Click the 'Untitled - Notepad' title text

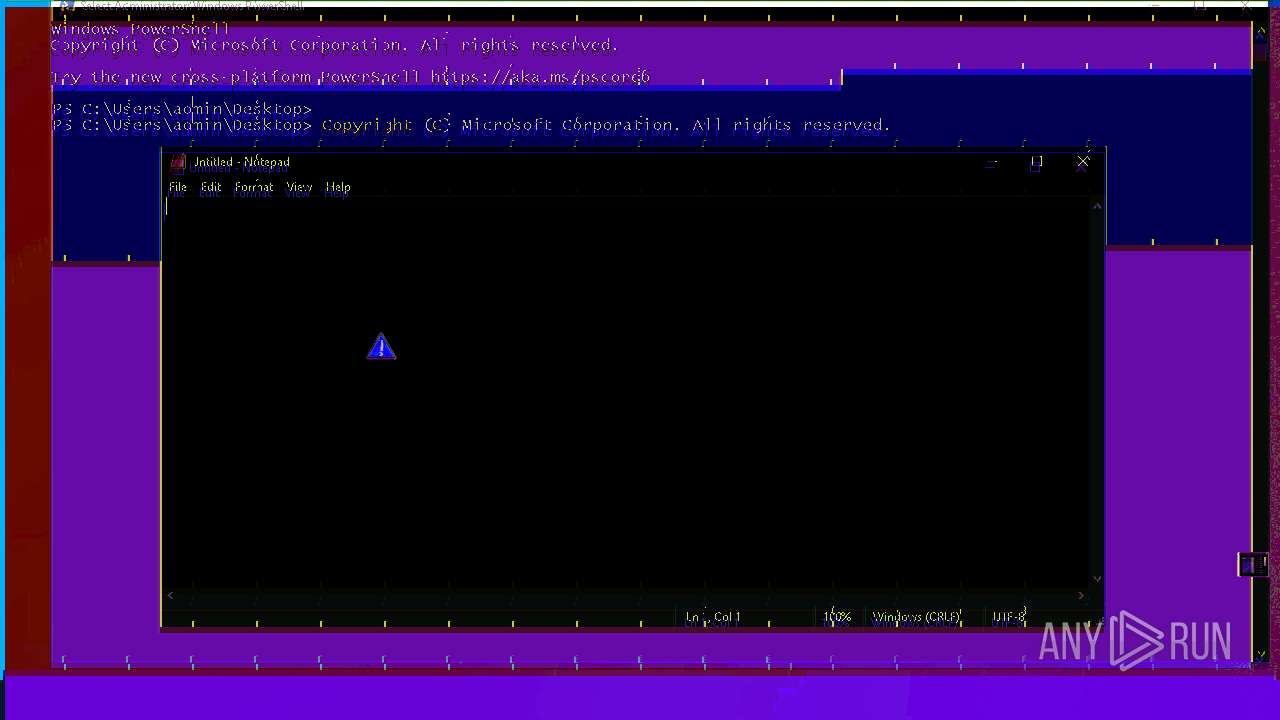pos(242,162)
